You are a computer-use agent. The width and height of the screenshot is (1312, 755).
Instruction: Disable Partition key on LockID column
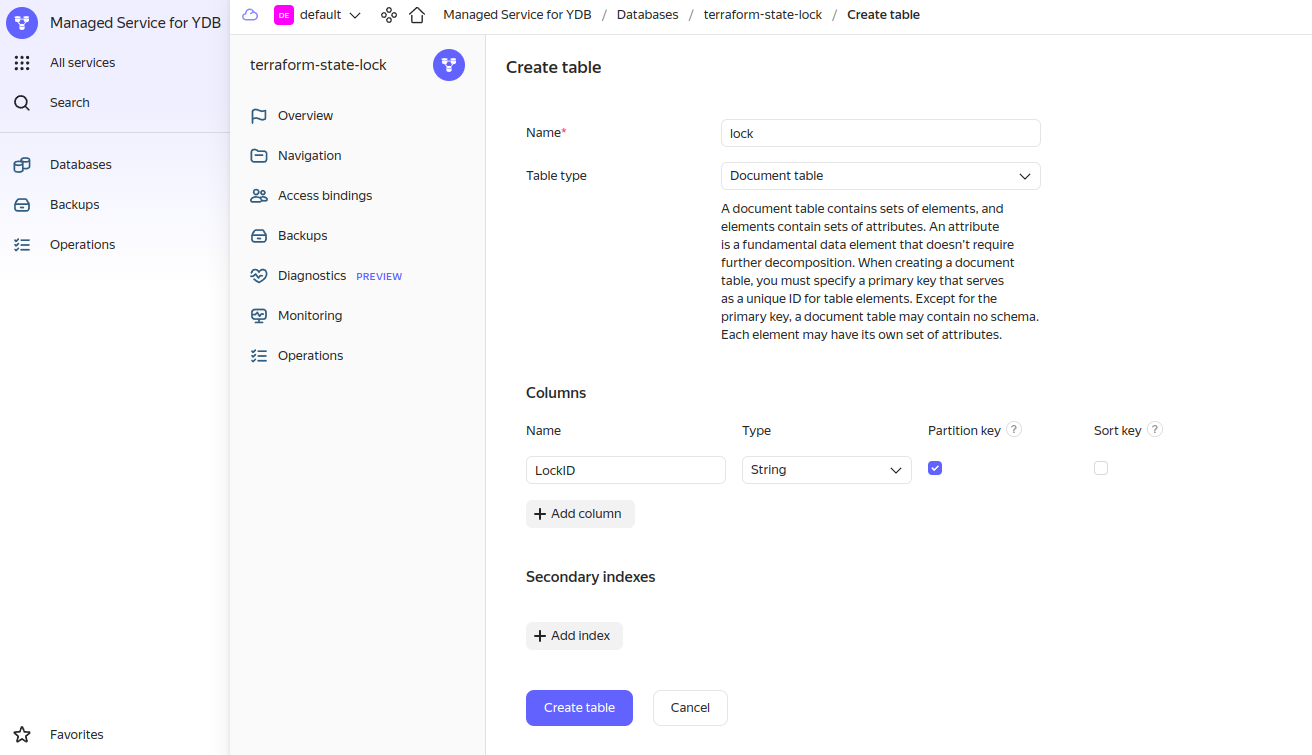point(935,467)
